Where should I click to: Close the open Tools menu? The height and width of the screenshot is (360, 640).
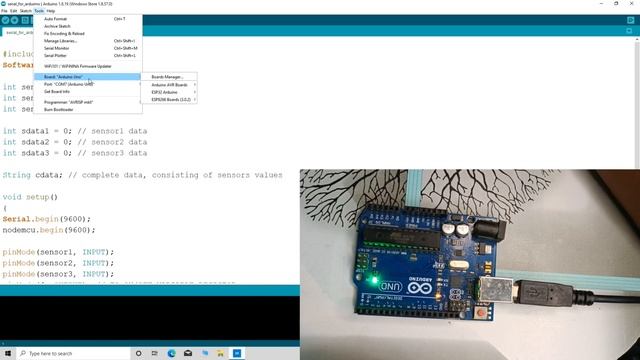pyautogui.click(x=39, y=11)
